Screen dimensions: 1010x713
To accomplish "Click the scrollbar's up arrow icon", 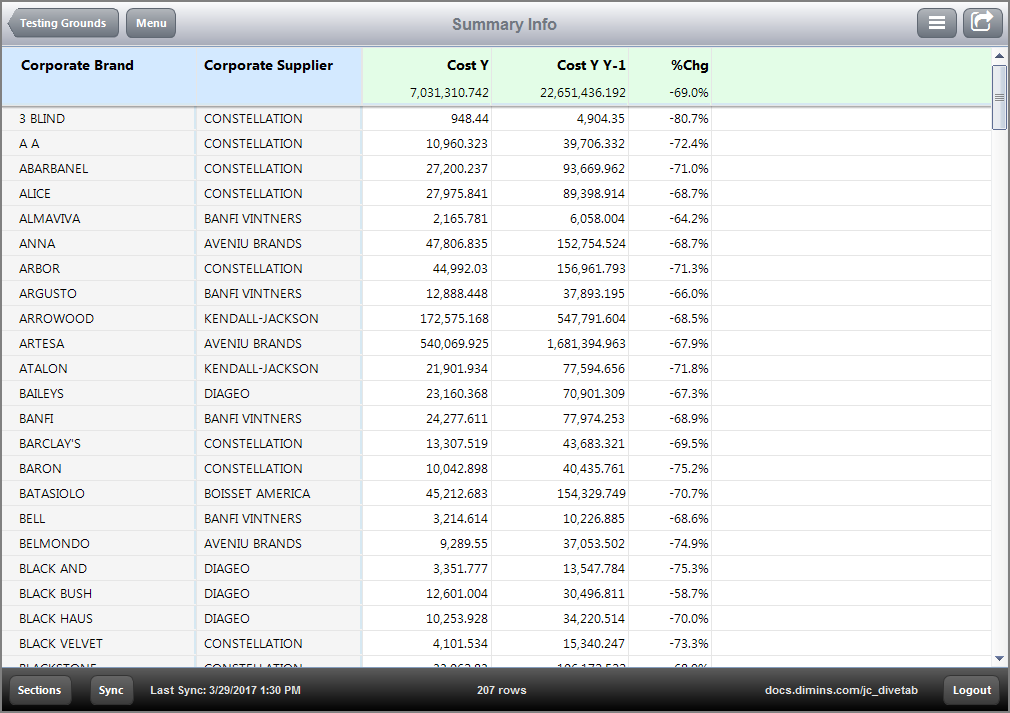I will pyautogui.click(x=998, y=58).
